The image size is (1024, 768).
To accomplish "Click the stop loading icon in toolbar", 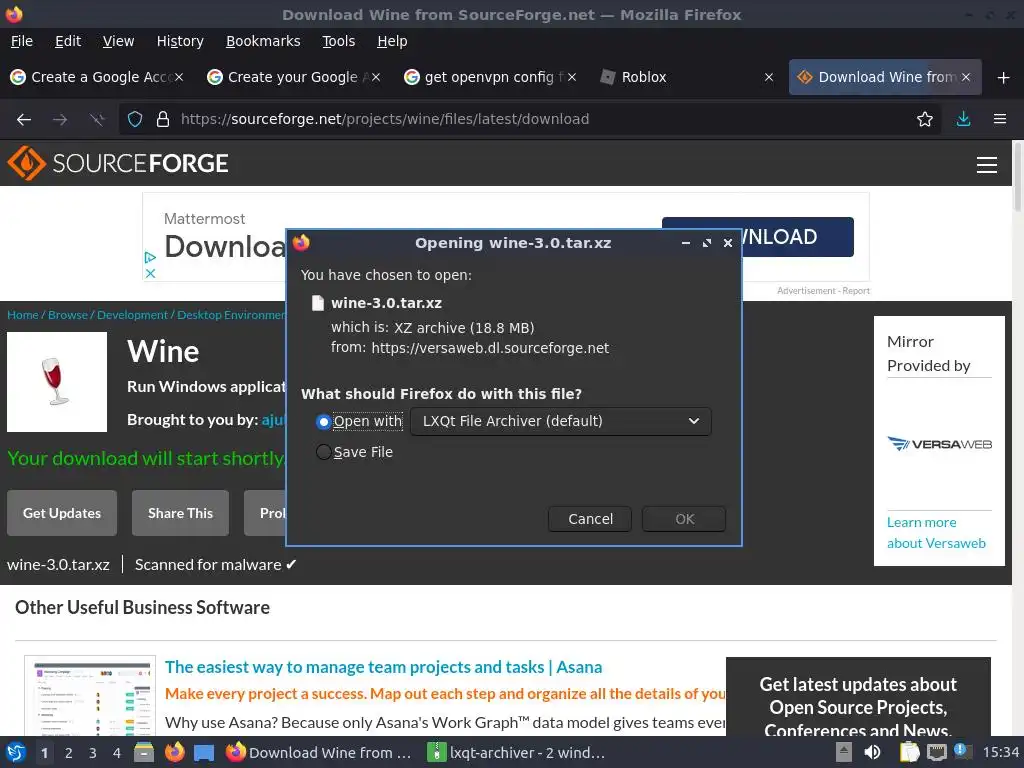I will click(x=97, y=119).
